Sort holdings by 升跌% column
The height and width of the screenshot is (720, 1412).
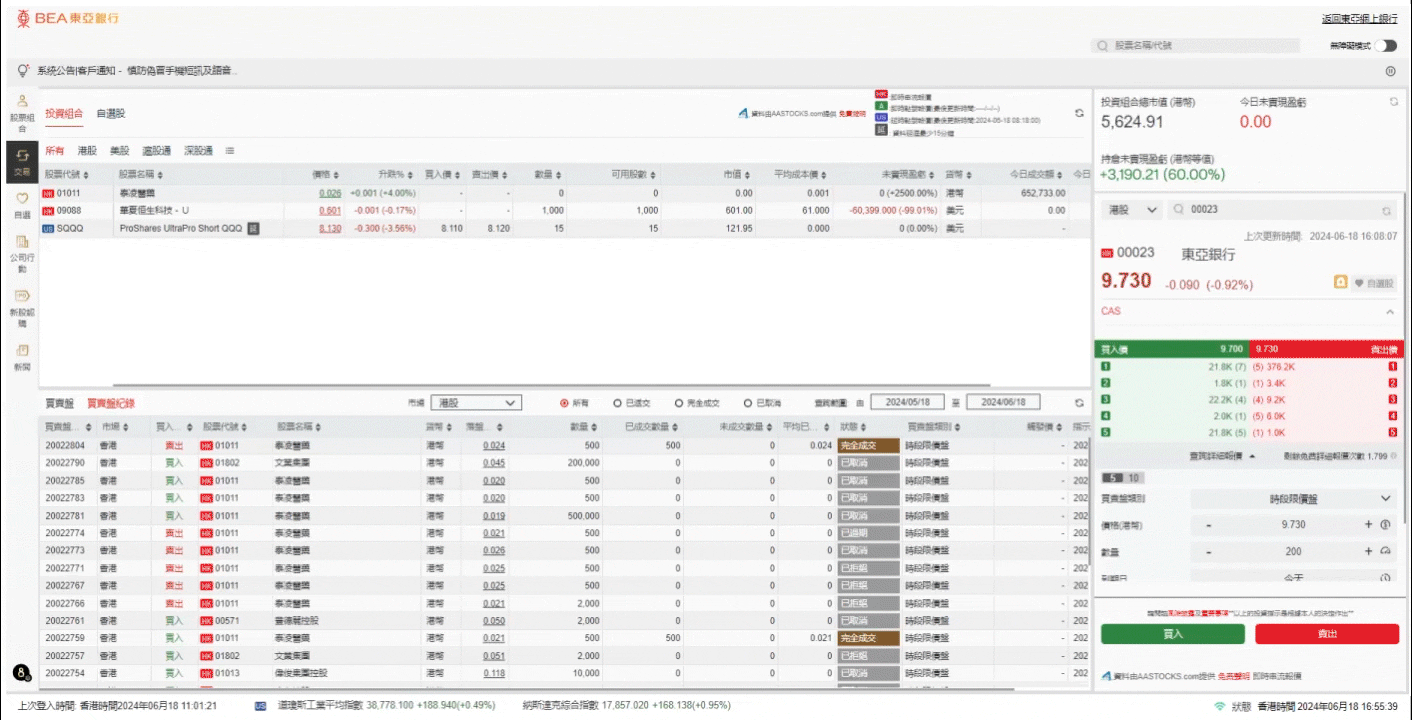click(394, 174)
